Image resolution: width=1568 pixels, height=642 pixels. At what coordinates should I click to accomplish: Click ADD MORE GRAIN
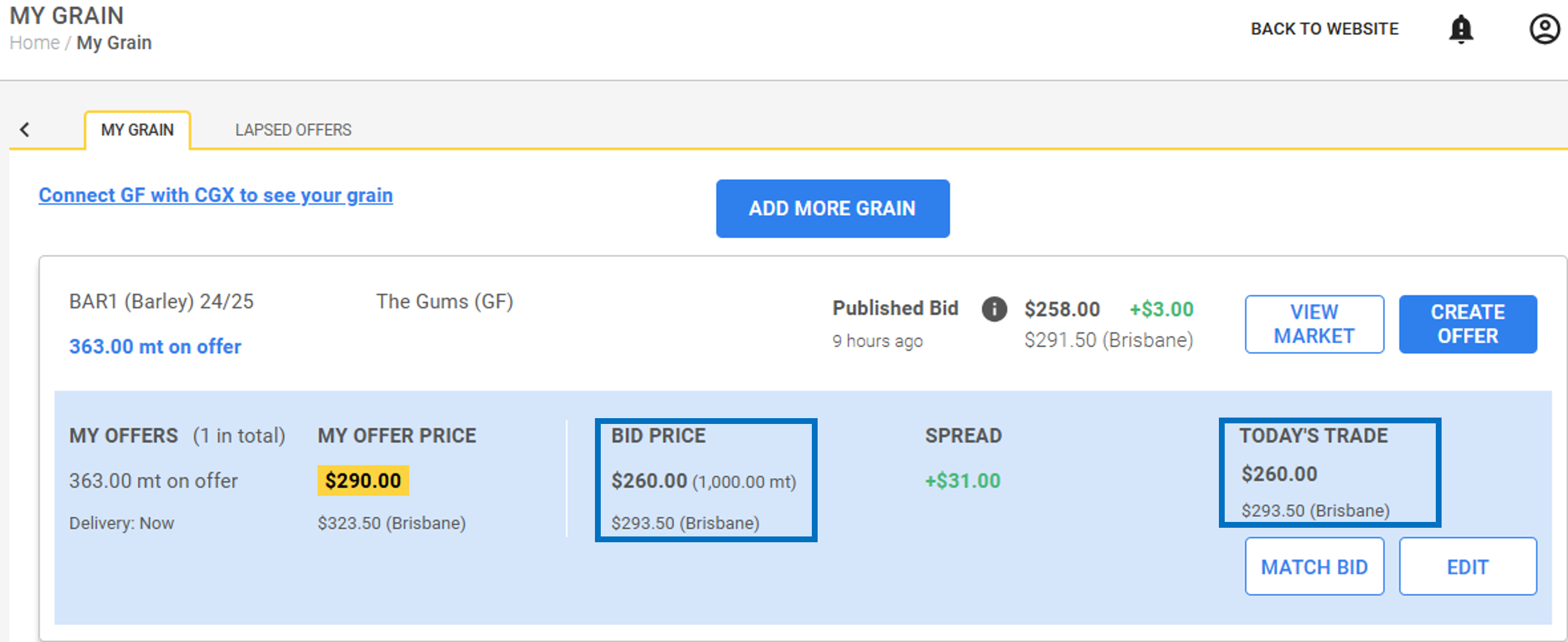(x=832, y=209)
